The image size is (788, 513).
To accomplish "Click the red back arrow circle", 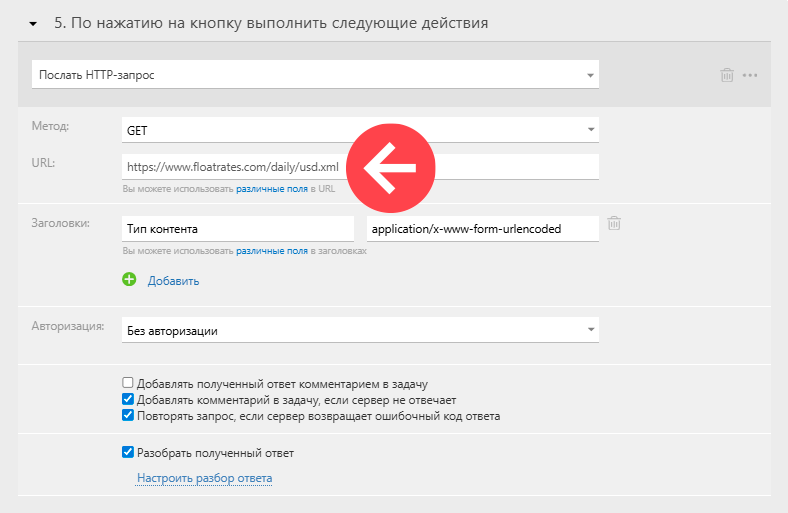I will [391, 168].
